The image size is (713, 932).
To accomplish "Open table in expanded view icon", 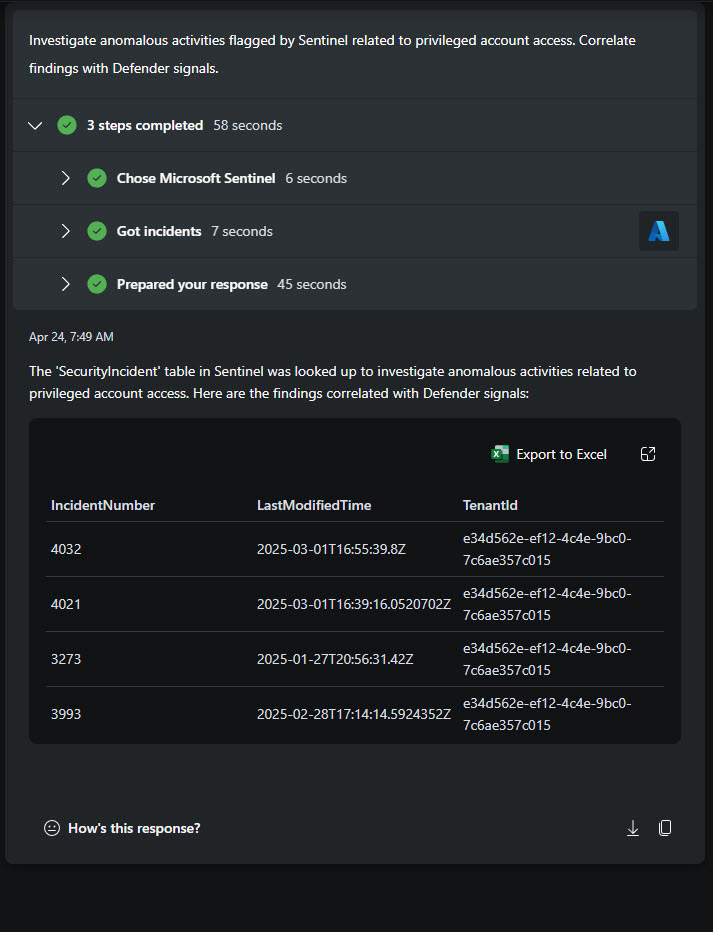I will [648, 454].
